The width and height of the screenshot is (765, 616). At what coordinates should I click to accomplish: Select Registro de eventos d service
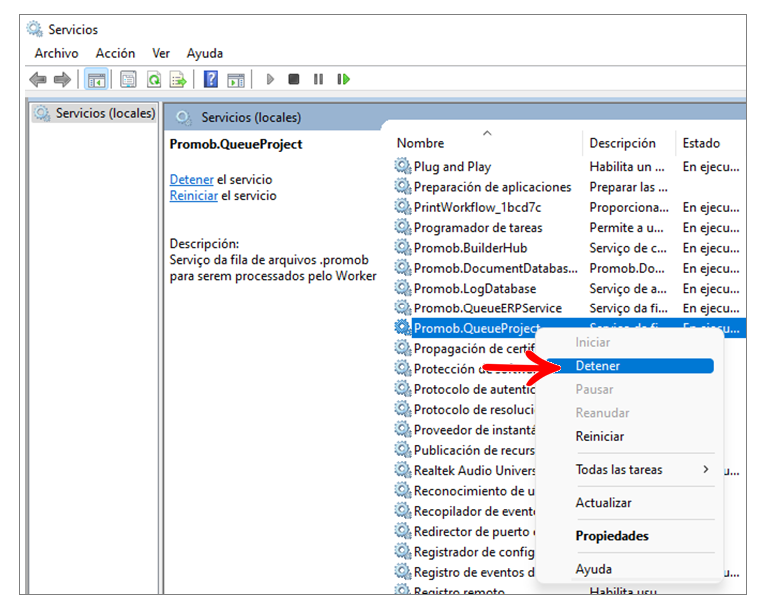(464, 572)
